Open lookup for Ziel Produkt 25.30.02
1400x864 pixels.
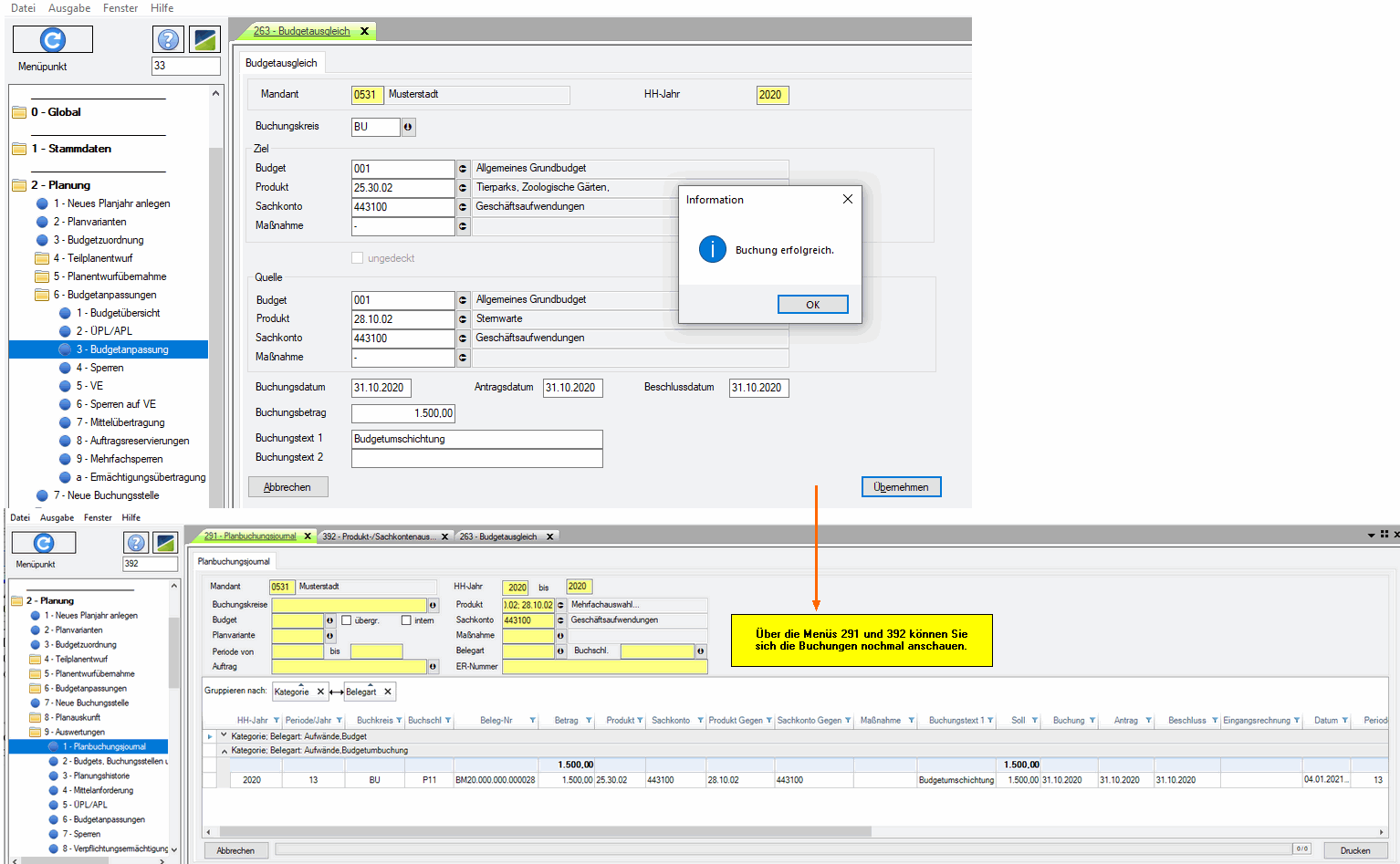click(x=463, y=188)
